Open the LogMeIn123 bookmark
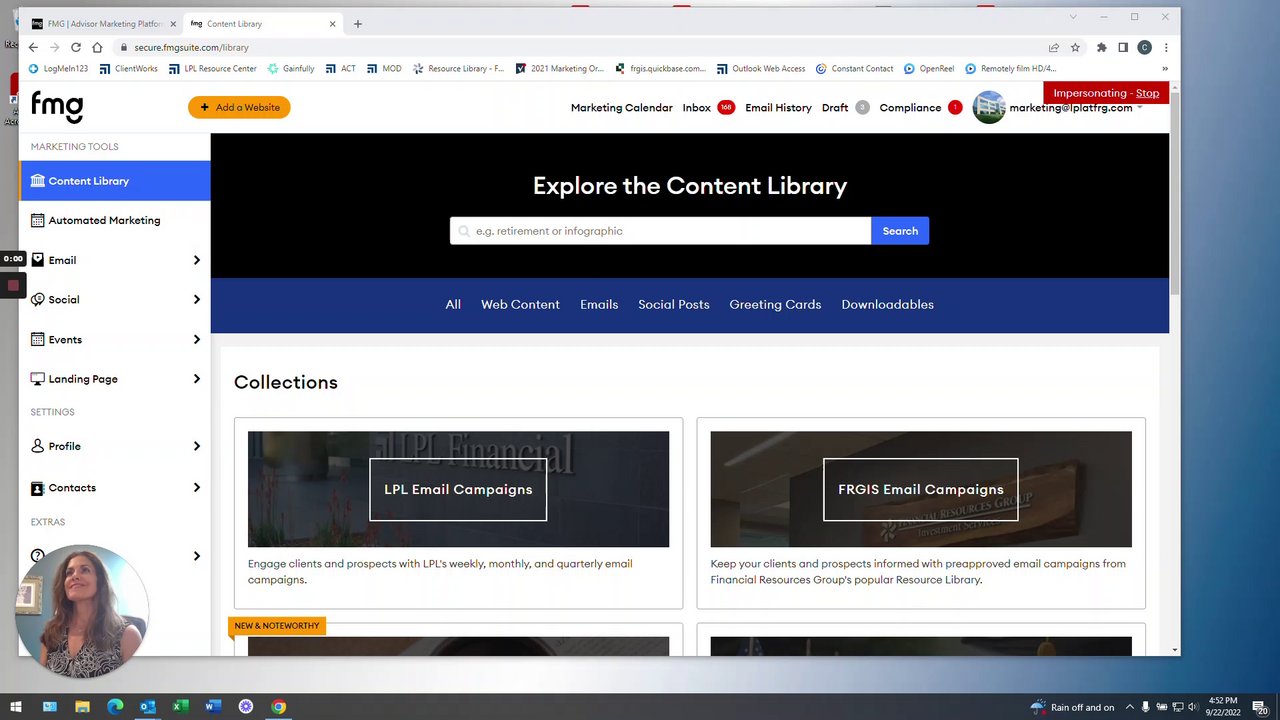Image resolution: width=1280 pixels, height=720 pixels. [x=58, y=69]
